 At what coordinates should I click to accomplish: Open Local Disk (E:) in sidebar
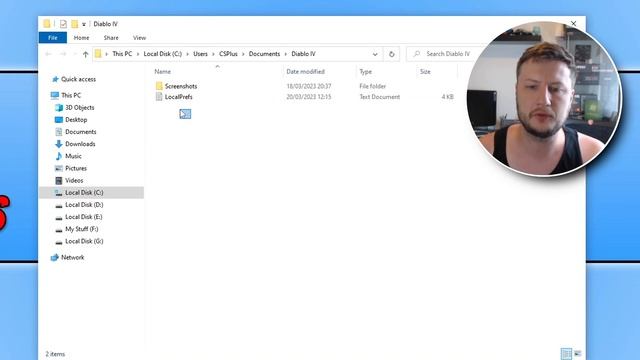[x=84, y=217]
